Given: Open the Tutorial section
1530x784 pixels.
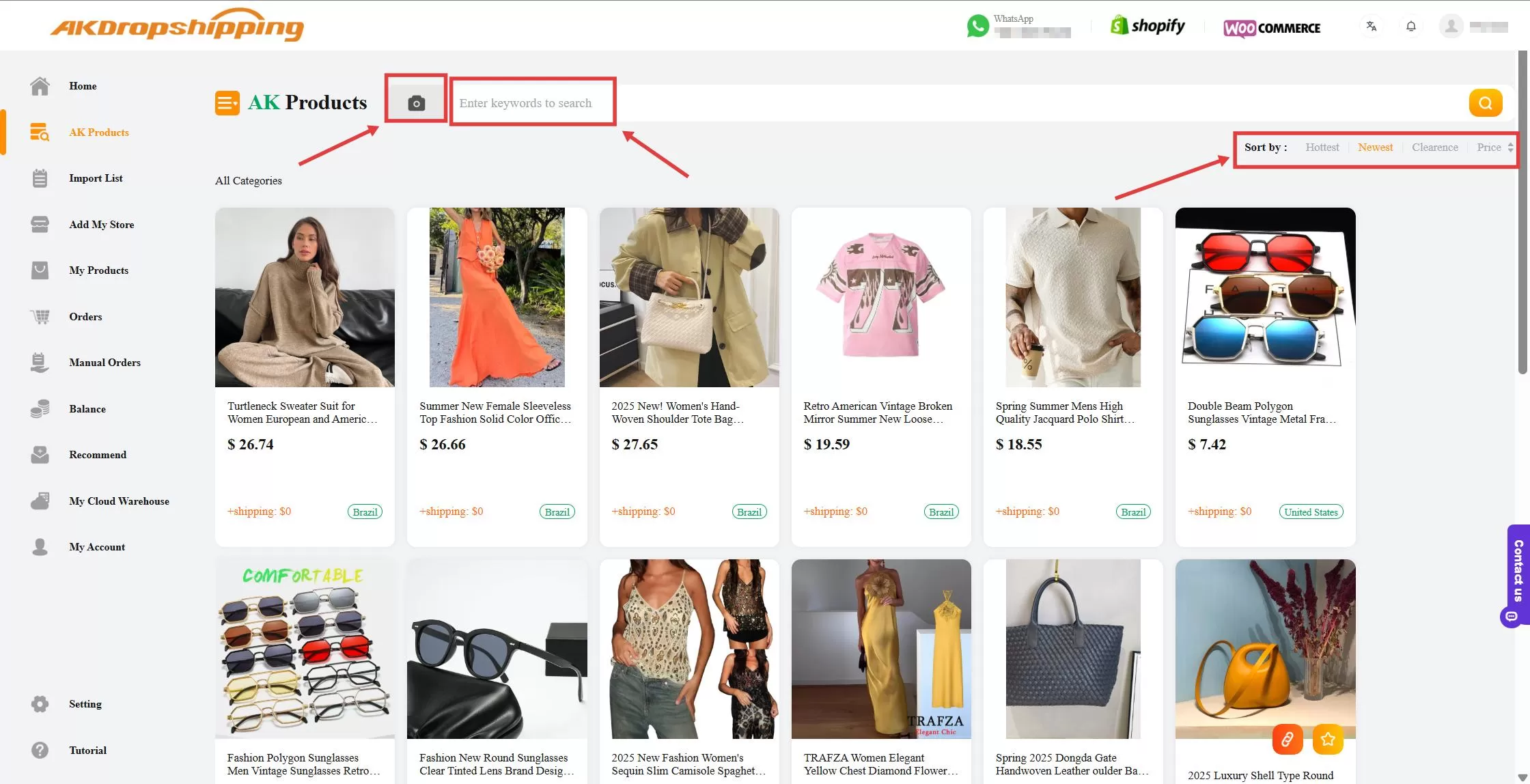Looking at the screenshot, I should click(x=87, y=750).
